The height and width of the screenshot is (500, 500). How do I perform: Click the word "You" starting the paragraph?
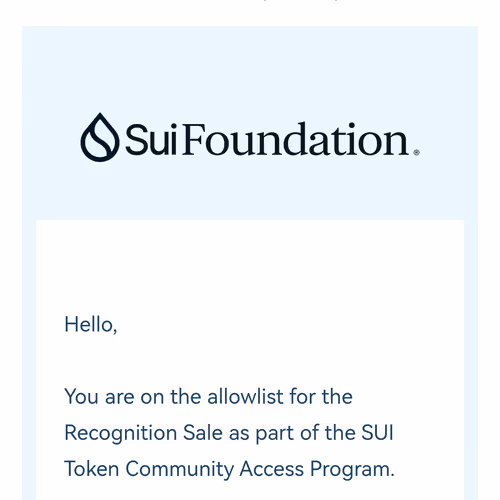(81, 397)
